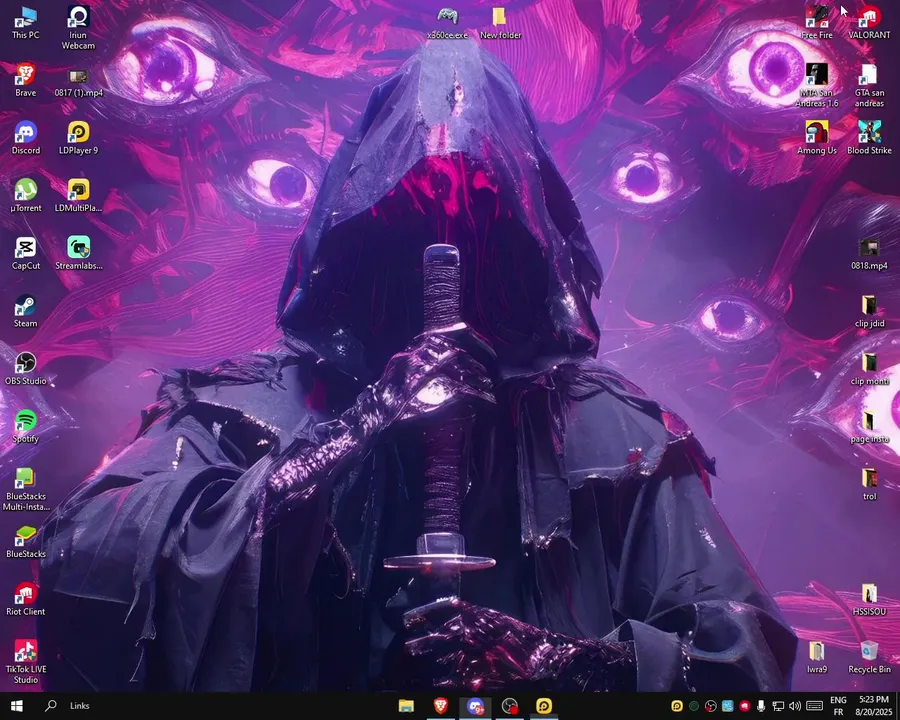Click the Spotify desktop shortcut
The image size is (900, 720).
point(26,426)
